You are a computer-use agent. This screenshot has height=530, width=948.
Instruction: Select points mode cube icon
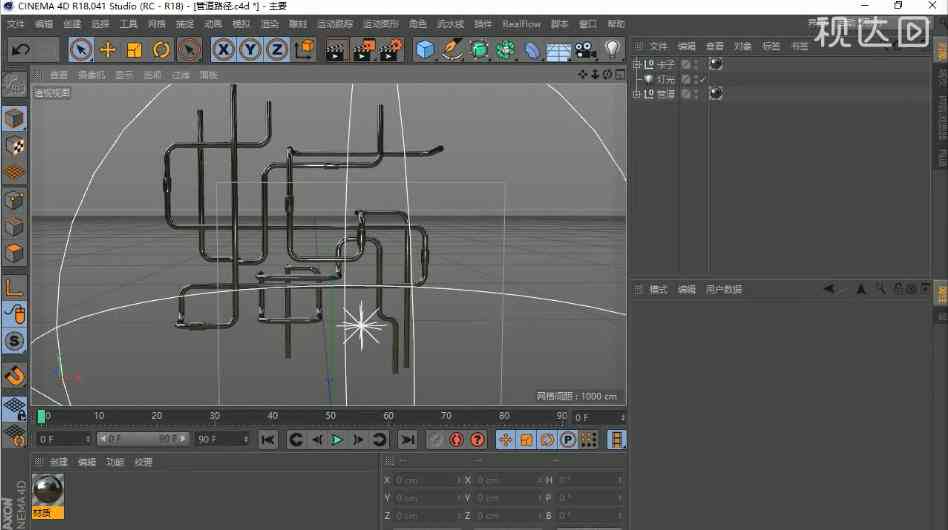pos(15,200)
